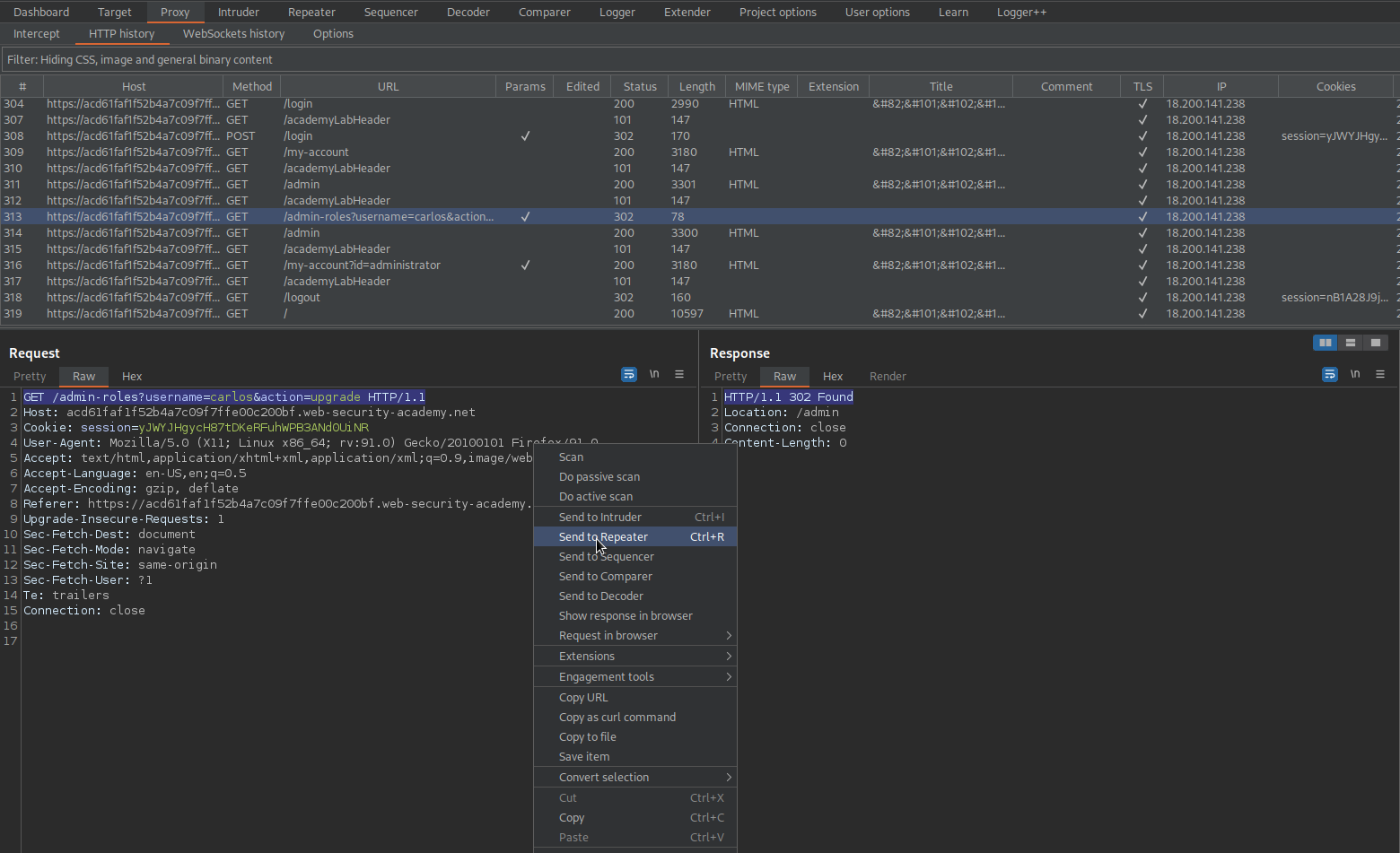The height and width of the screenshot is (853, 1400).
Task: Switch Request view to Pretty
Action: click(30, 376)
